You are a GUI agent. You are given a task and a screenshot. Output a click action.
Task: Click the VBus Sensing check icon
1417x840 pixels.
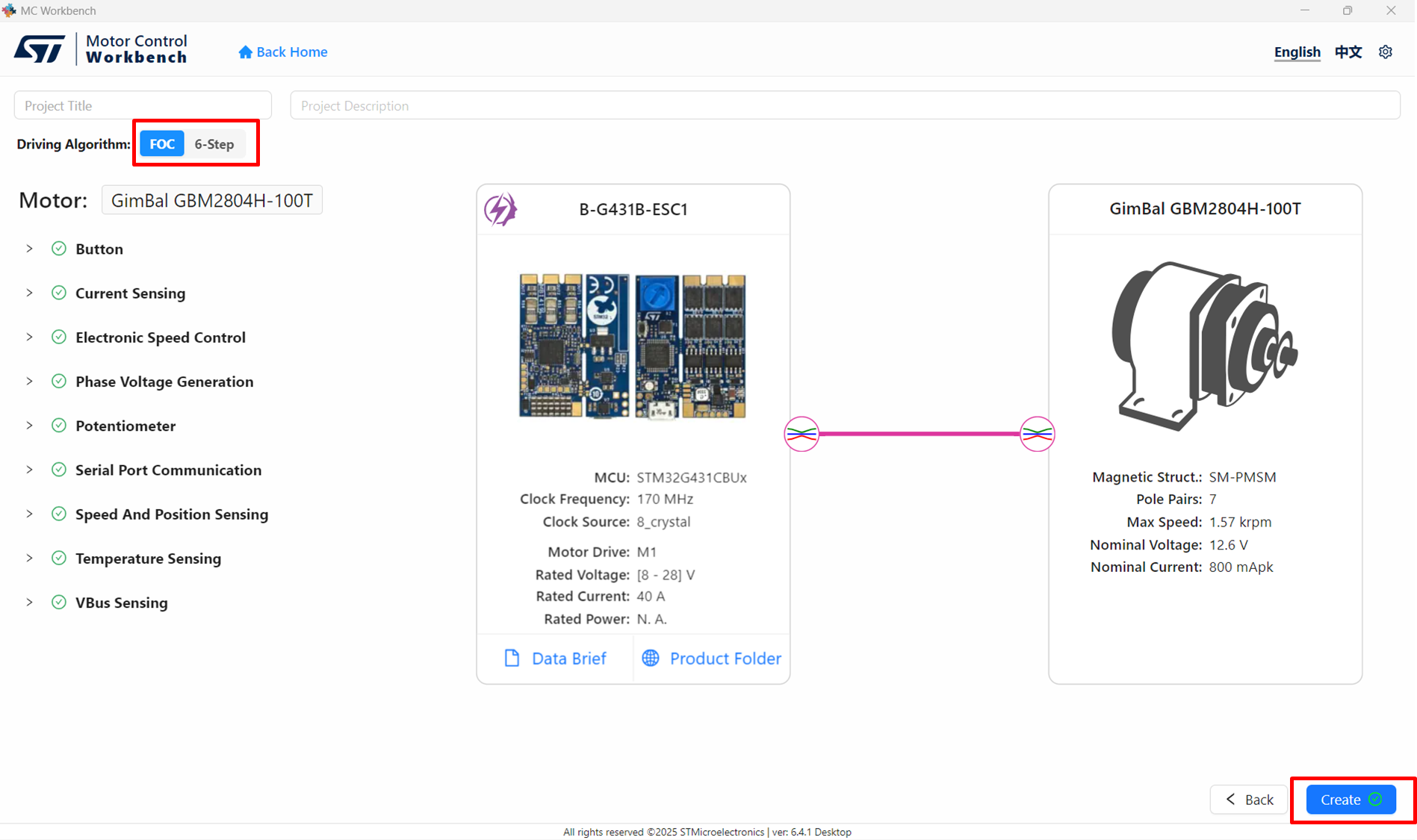[59, 603]
